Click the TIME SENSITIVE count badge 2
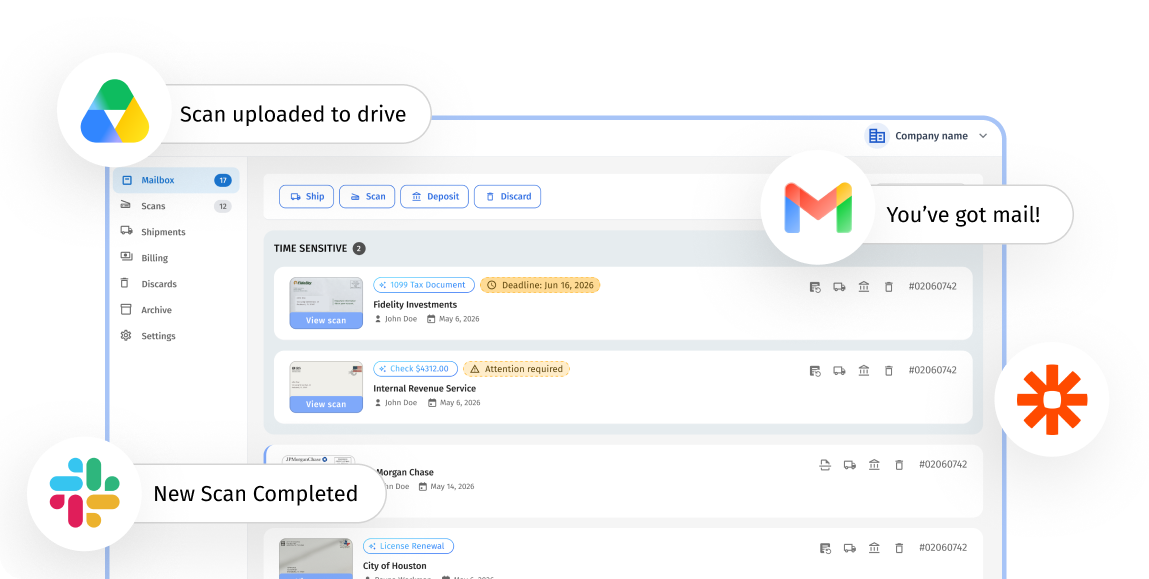1149x579 pixels. [359, 248]
